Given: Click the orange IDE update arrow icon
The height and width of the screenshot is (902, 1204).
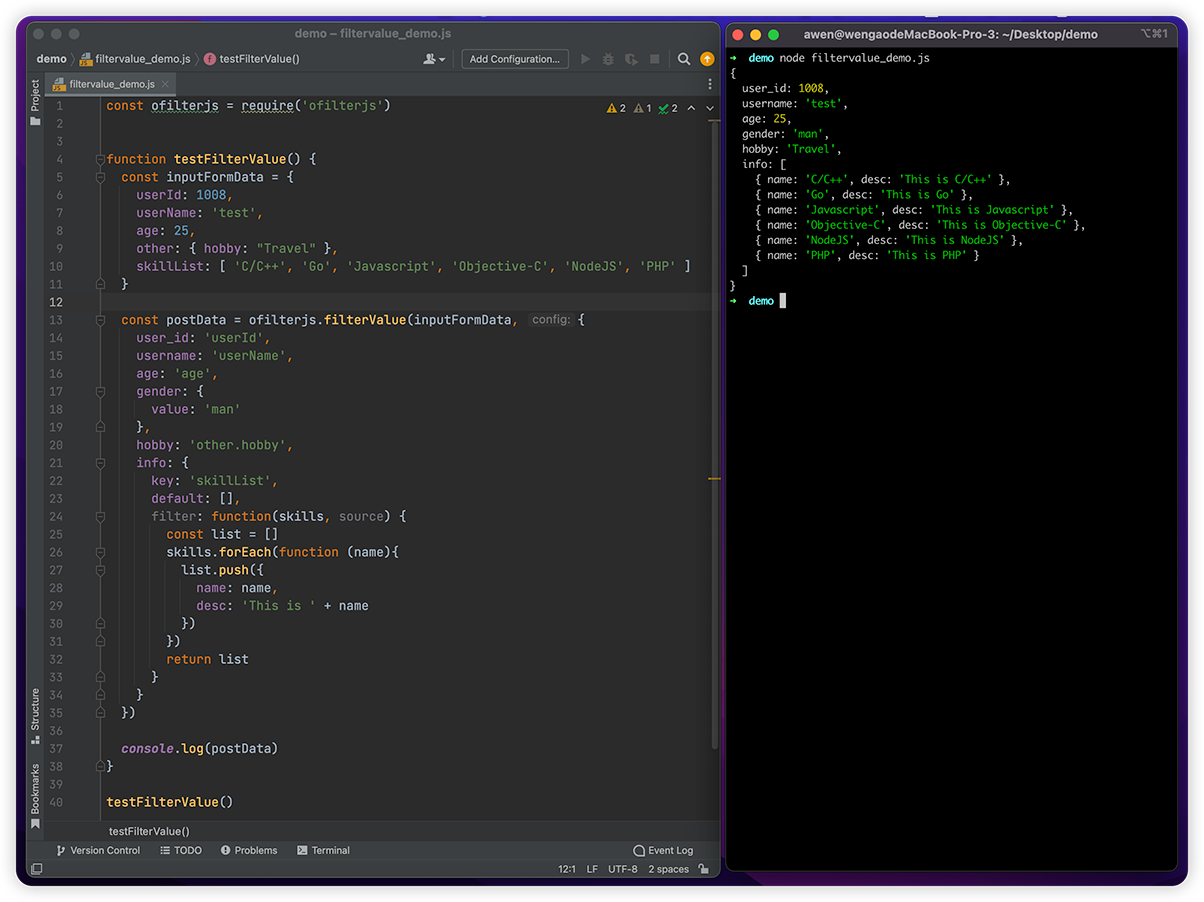Looking at the screenshot, I should click(707, 59).
